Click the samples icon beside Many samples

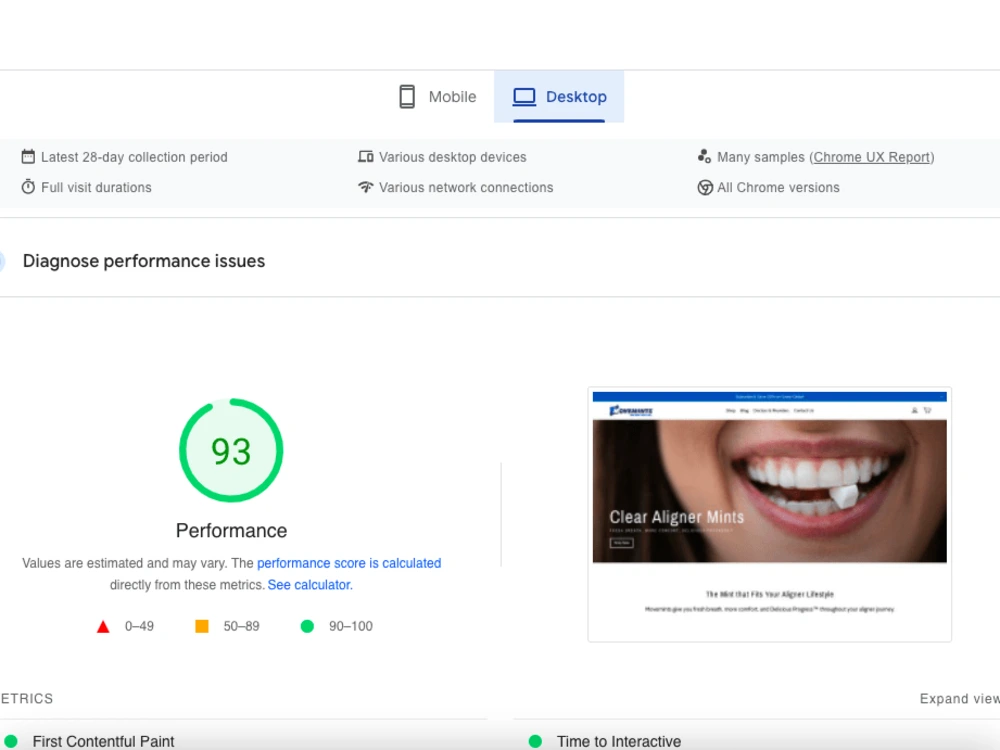704,156
